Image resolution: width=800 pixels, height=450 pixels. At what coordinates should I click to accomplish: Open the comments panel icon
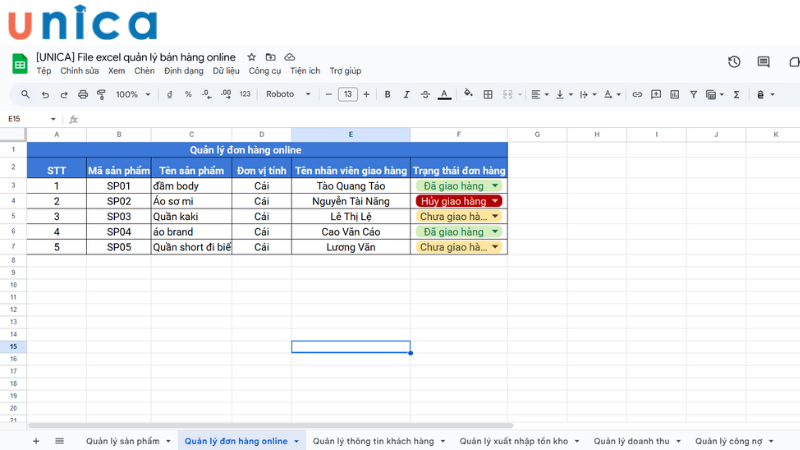(x=763, y=62)
